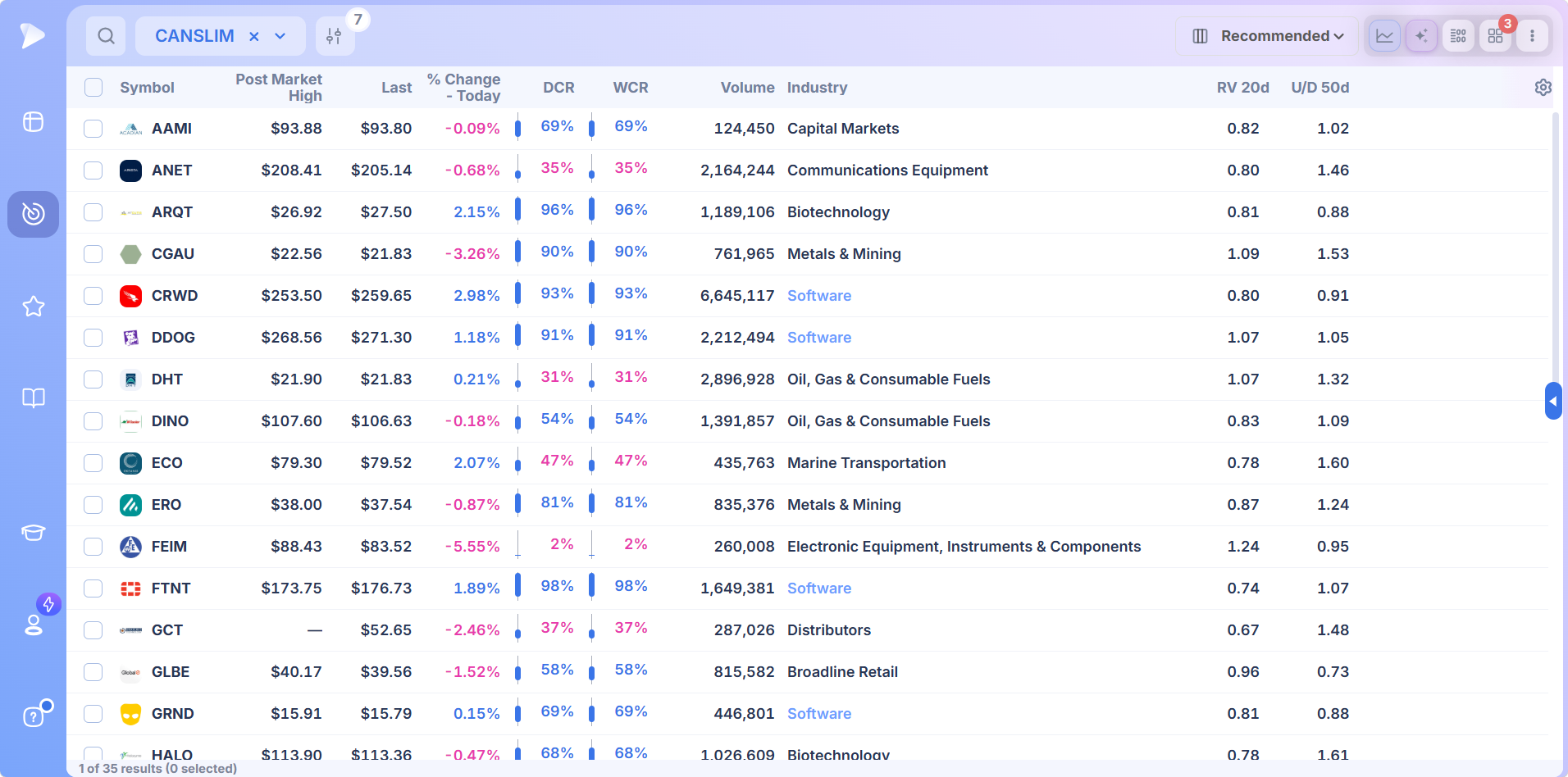
Task: Open the filter sliders with badge 7
Action: (x=335, y=36)
